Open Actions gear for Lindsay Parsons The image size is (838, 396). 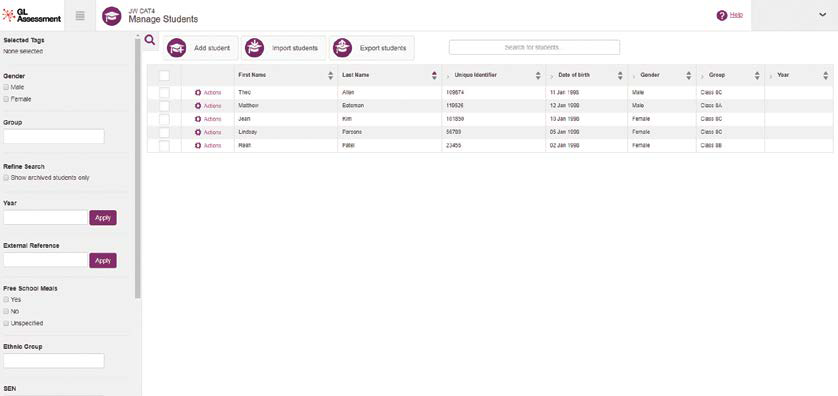coord(198,132)
